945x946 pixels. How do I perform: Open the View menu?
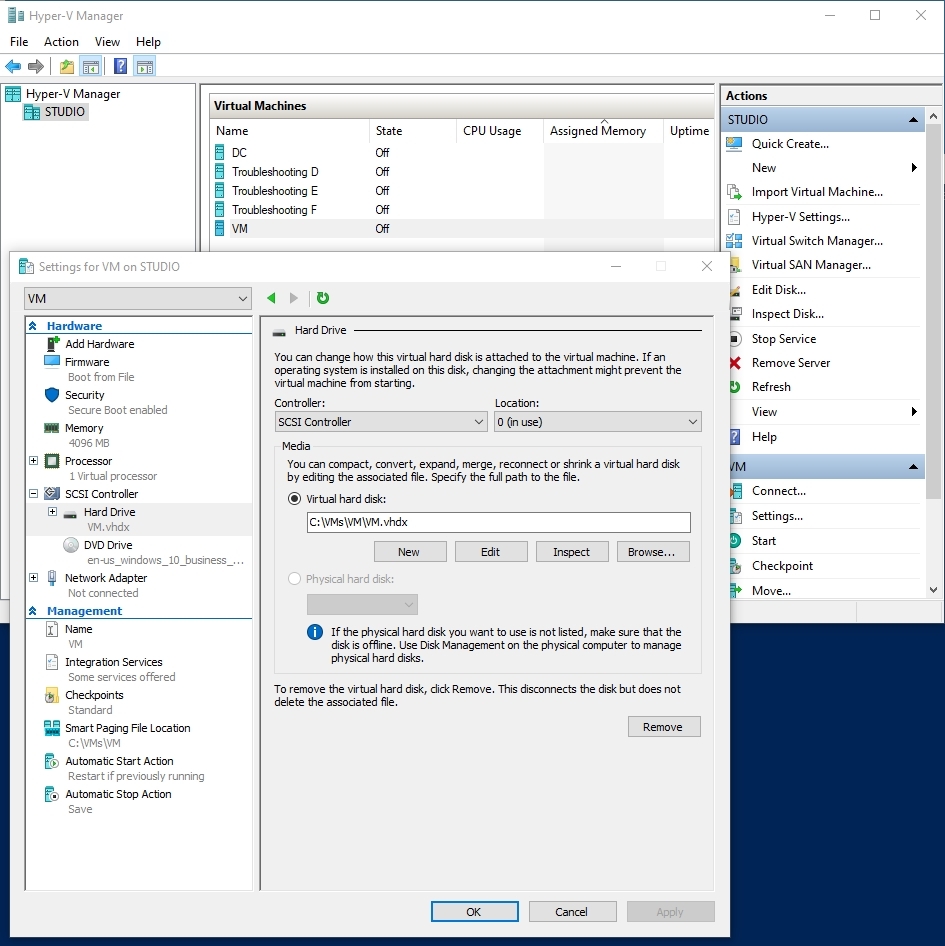[x=107, y=42]
